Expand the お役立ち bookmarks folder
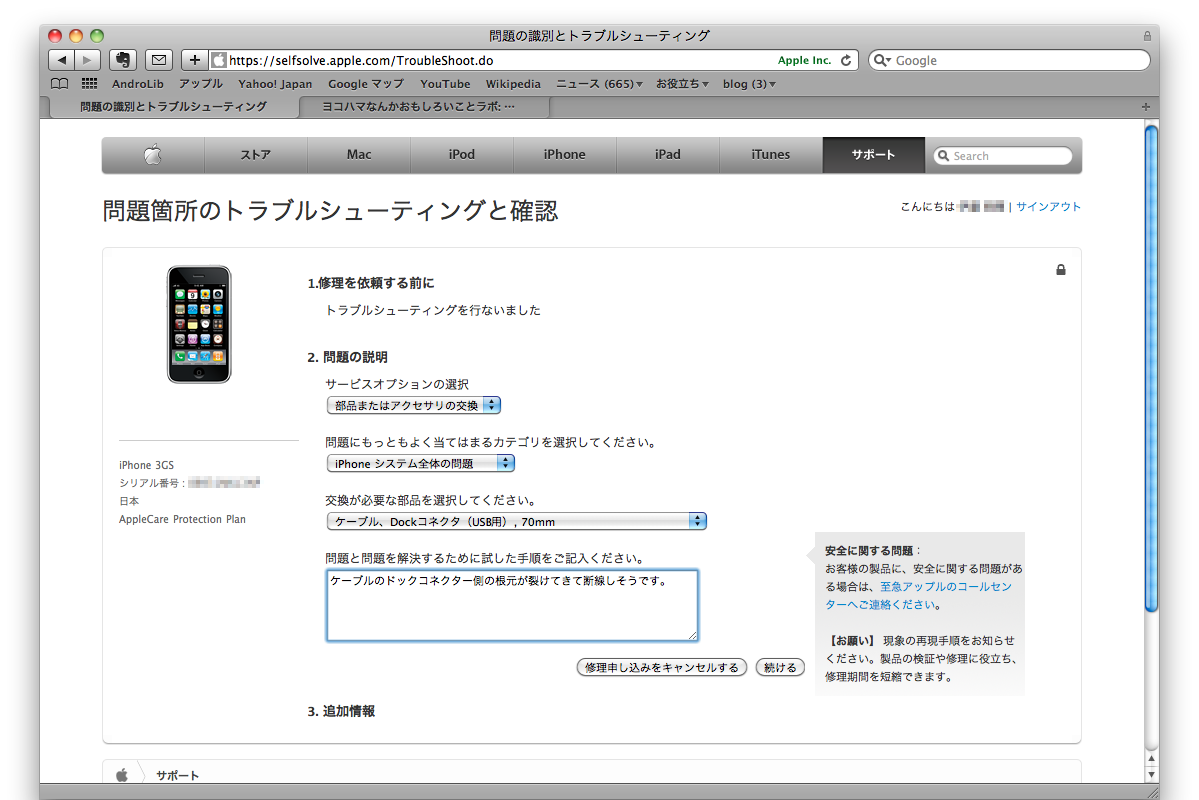The image size is (1199, 800). (682, 84)
